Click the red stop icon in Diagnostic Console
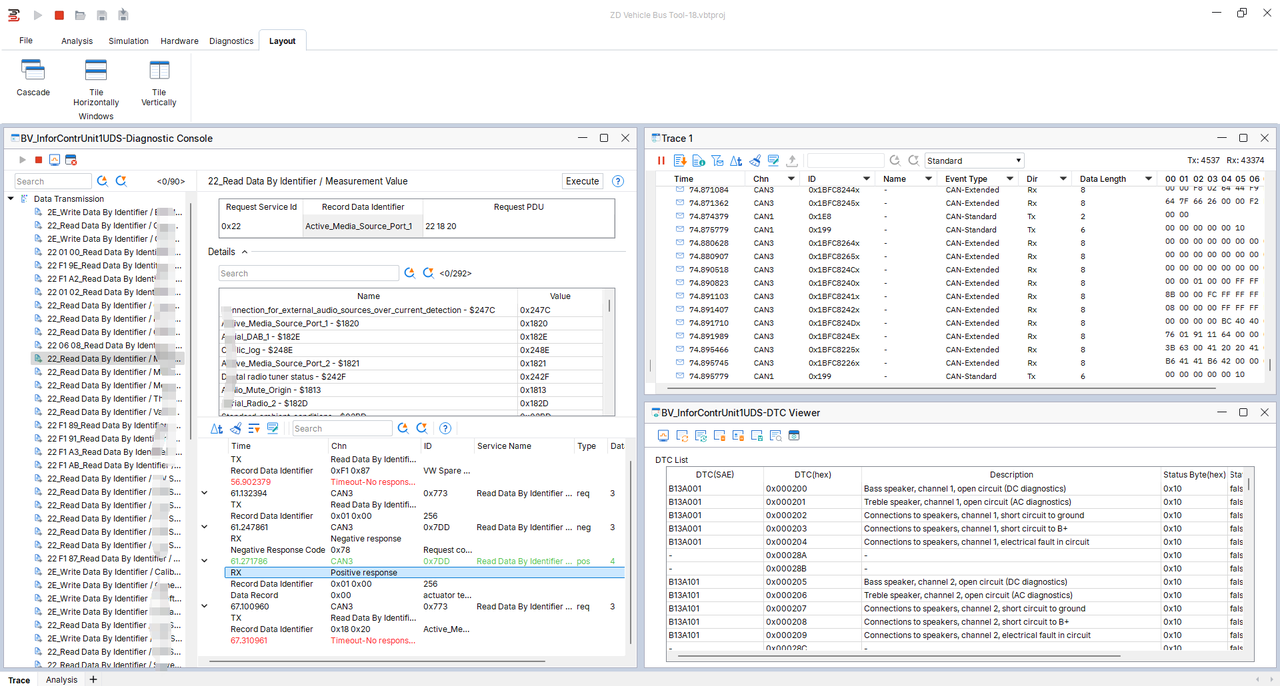The height and width of the screenshot is (686, 1280). coord(39,160)
